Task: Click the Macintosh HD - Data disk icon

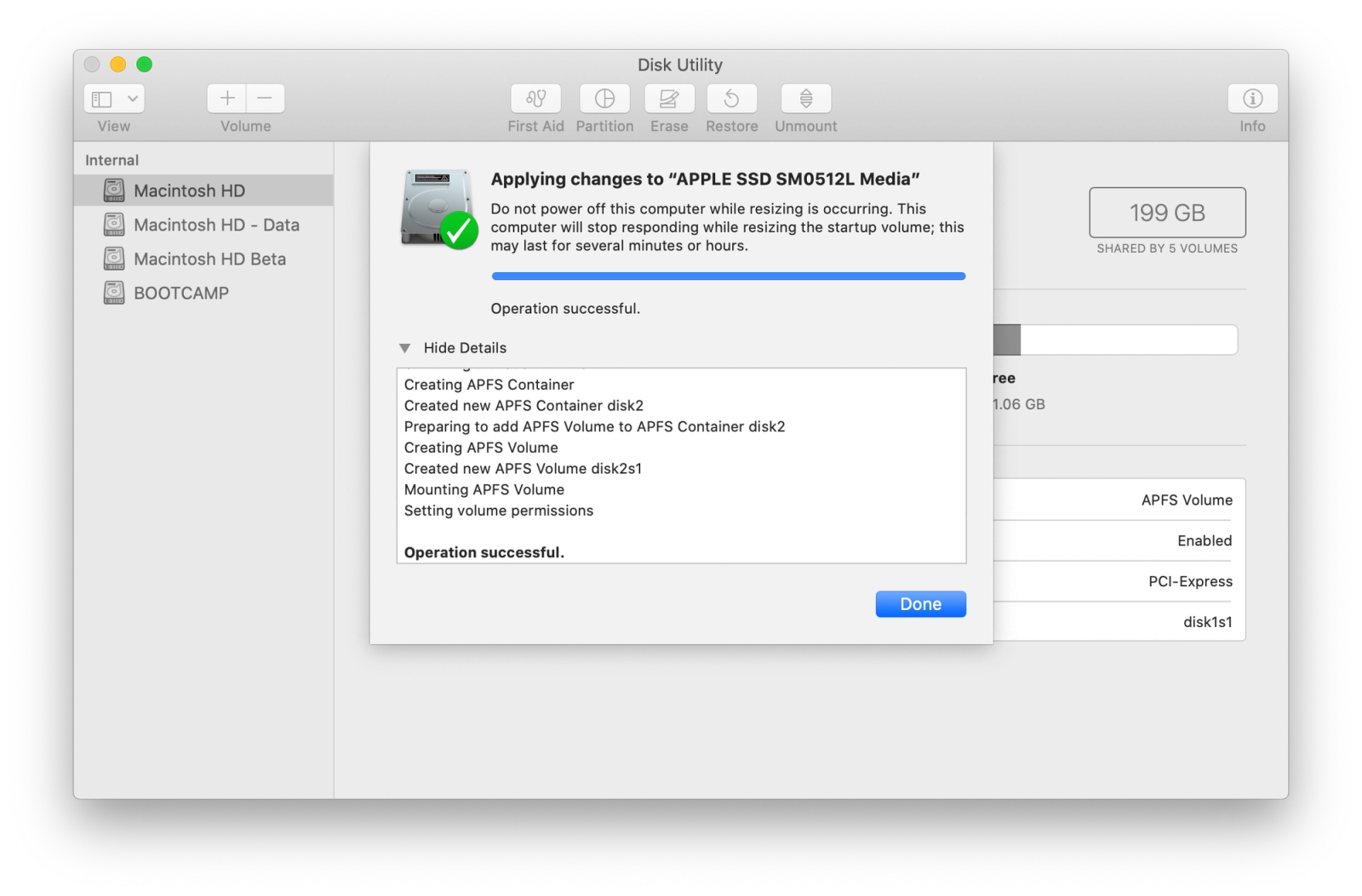Action: [114, 225]
